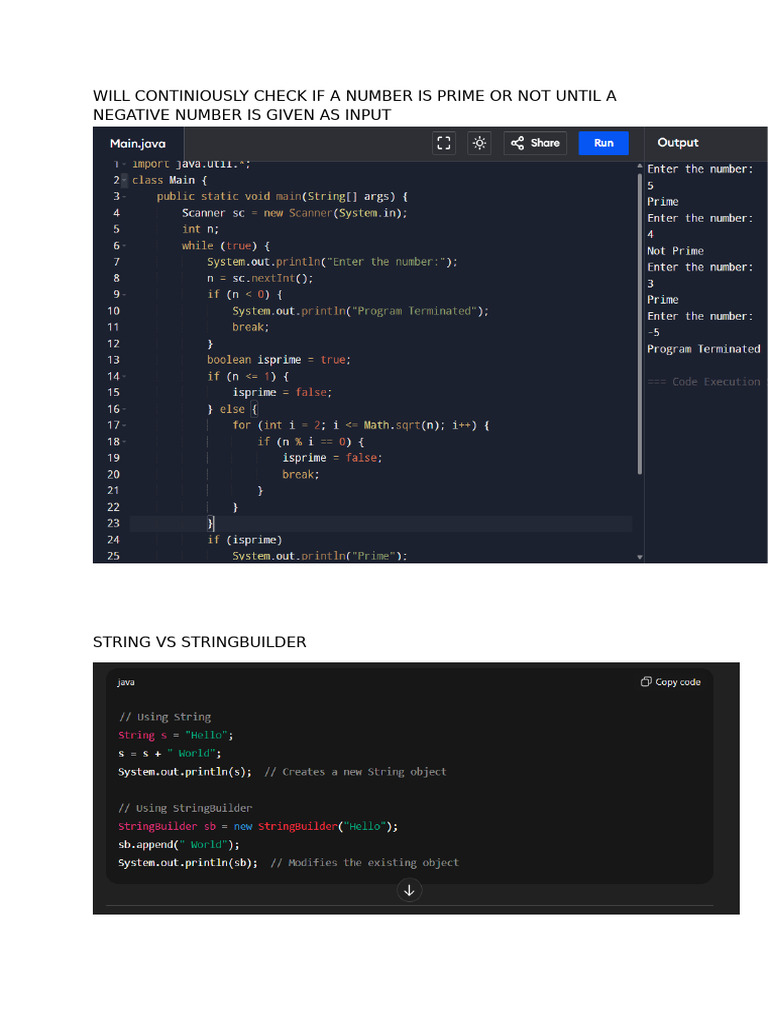768x1024 pixels.
Task: Collapse the fold arrow on line 14
Action: [x=124, y=376]
